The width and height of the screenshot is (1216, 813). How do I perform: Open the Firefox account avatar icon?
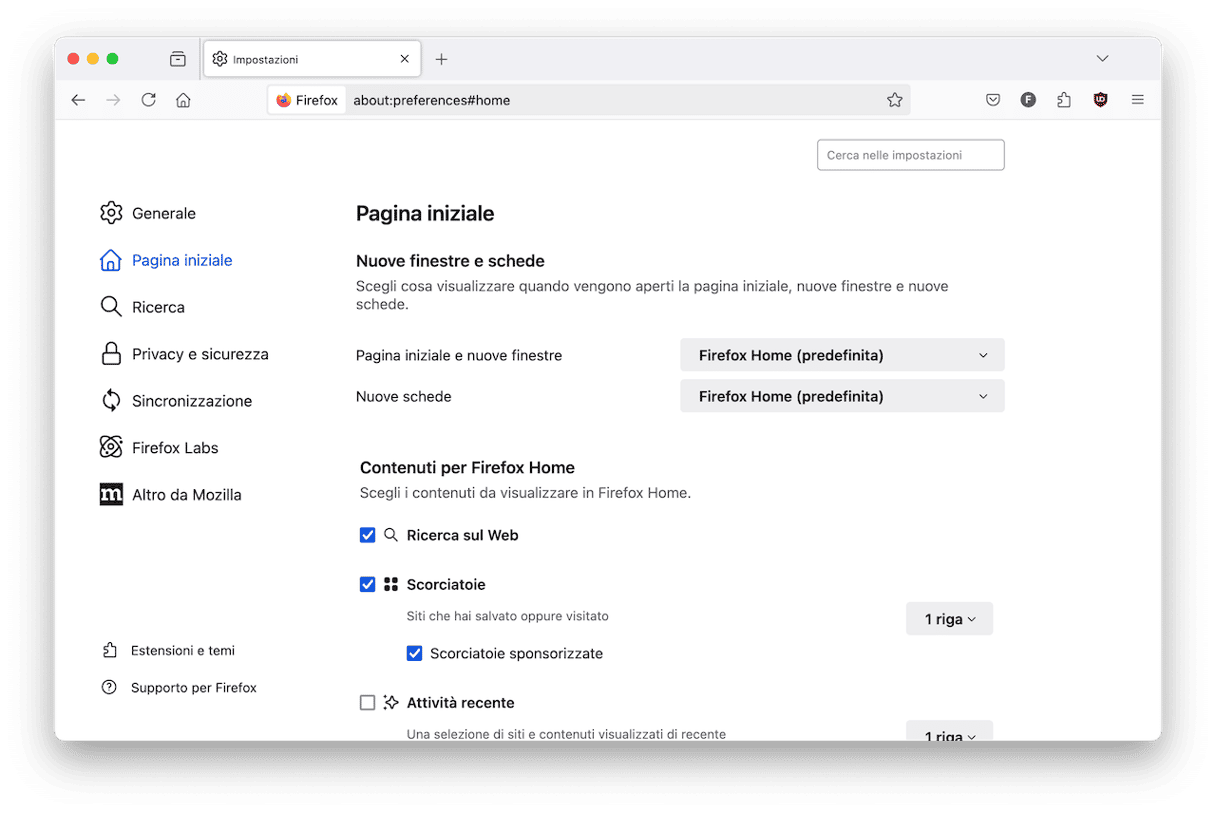click(x=1028, y=100)
